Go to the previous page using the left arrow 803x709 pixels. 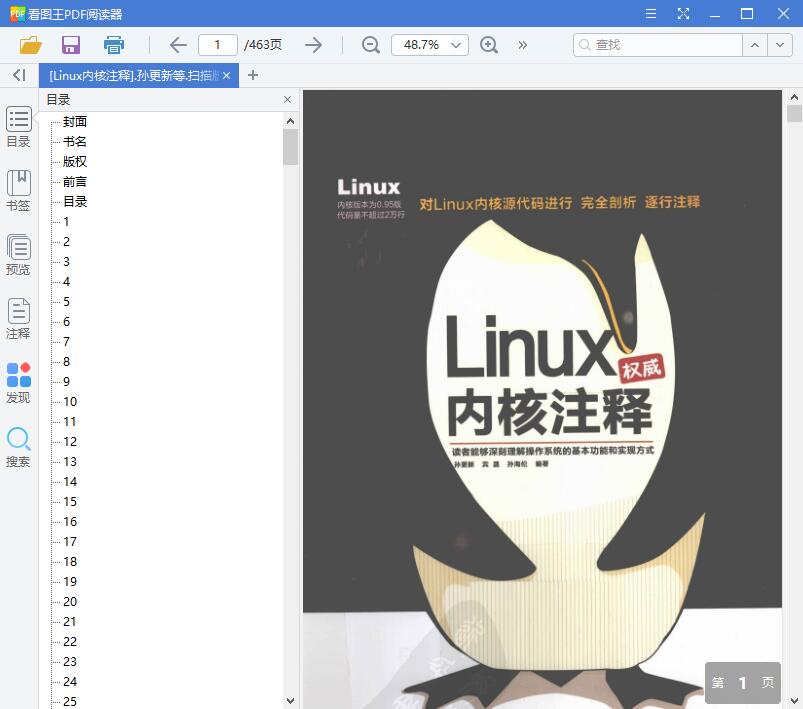[x=178, y=45]
